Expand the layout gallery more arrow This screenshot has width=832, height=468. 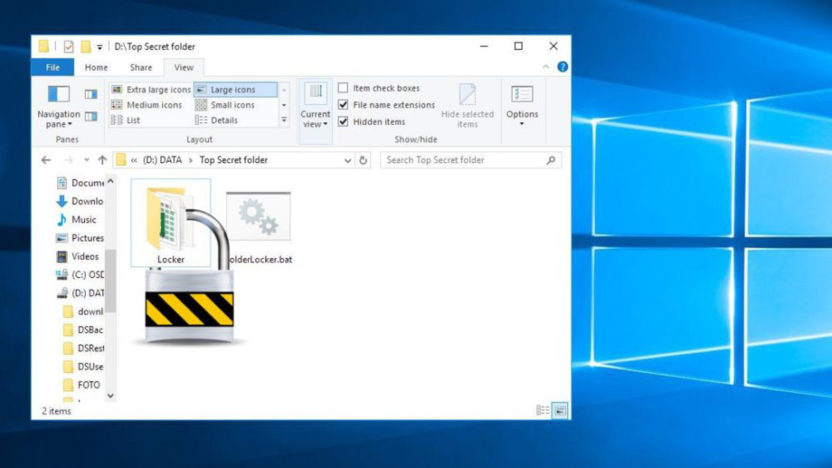pos(284,120)
